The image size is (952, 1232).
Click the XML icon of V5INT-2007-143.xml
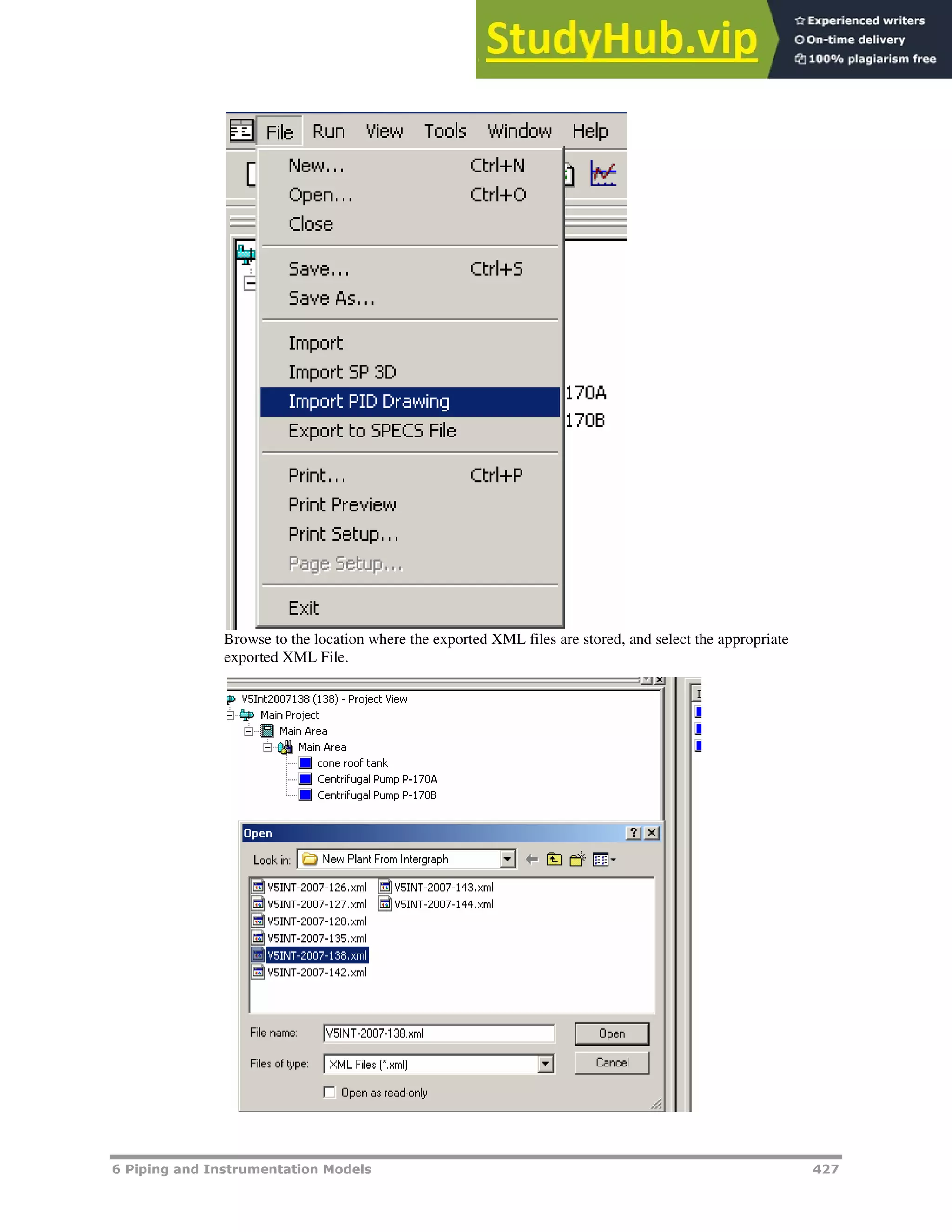(385, 888)
